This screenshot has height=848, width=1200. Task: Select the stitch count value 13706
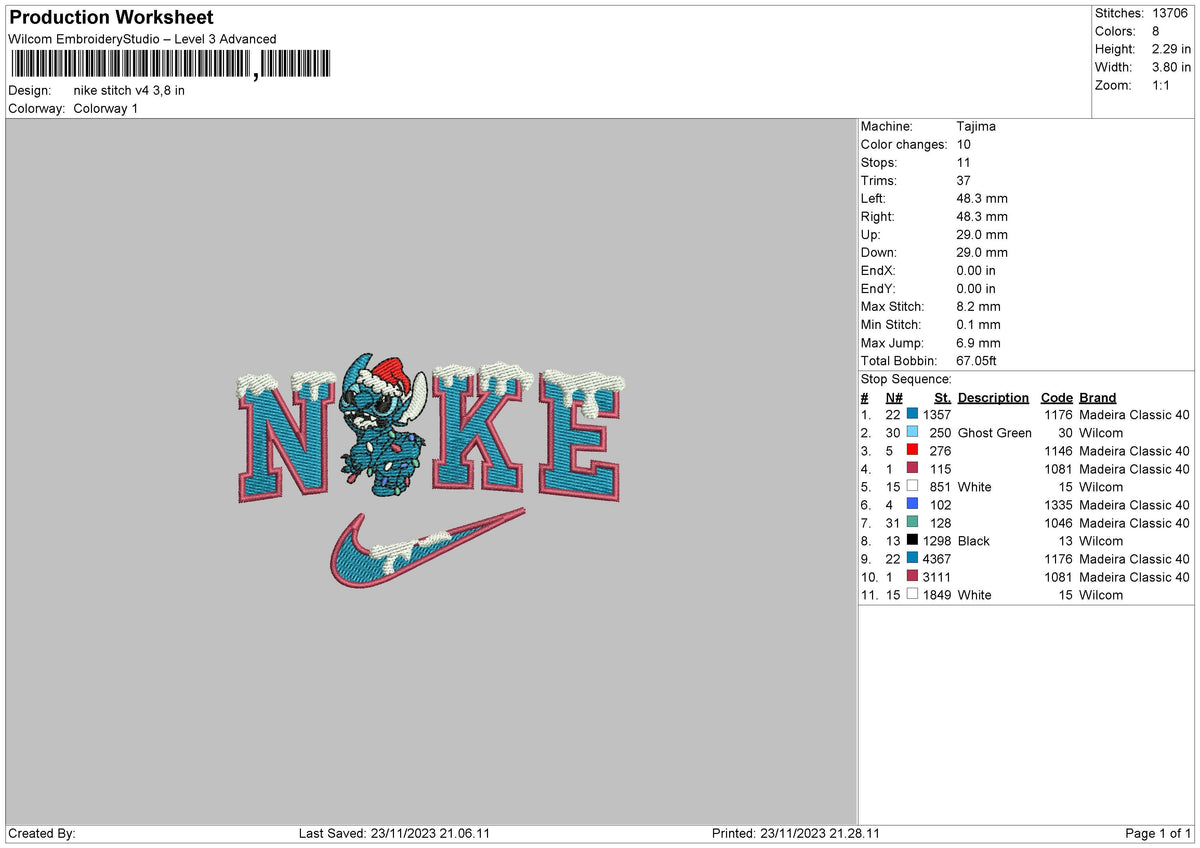coord(1170,13)
